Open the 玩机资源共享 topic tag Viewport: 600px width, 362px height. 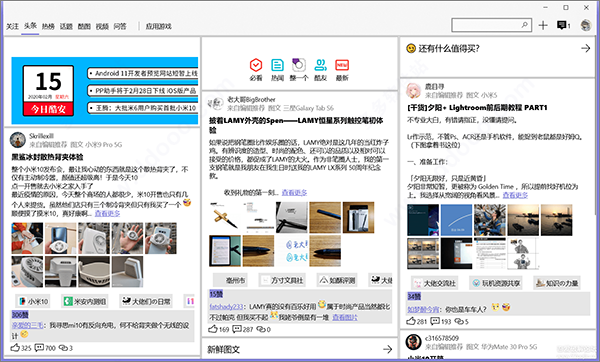point(496,283)
